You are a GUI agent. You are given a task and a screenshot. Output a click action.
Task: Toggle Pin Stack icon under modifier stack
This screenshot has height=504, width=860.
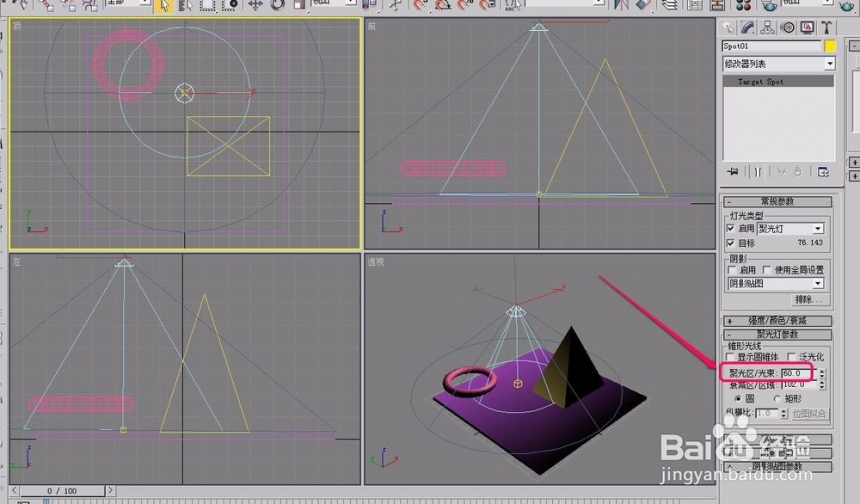(x=733, y=172)
